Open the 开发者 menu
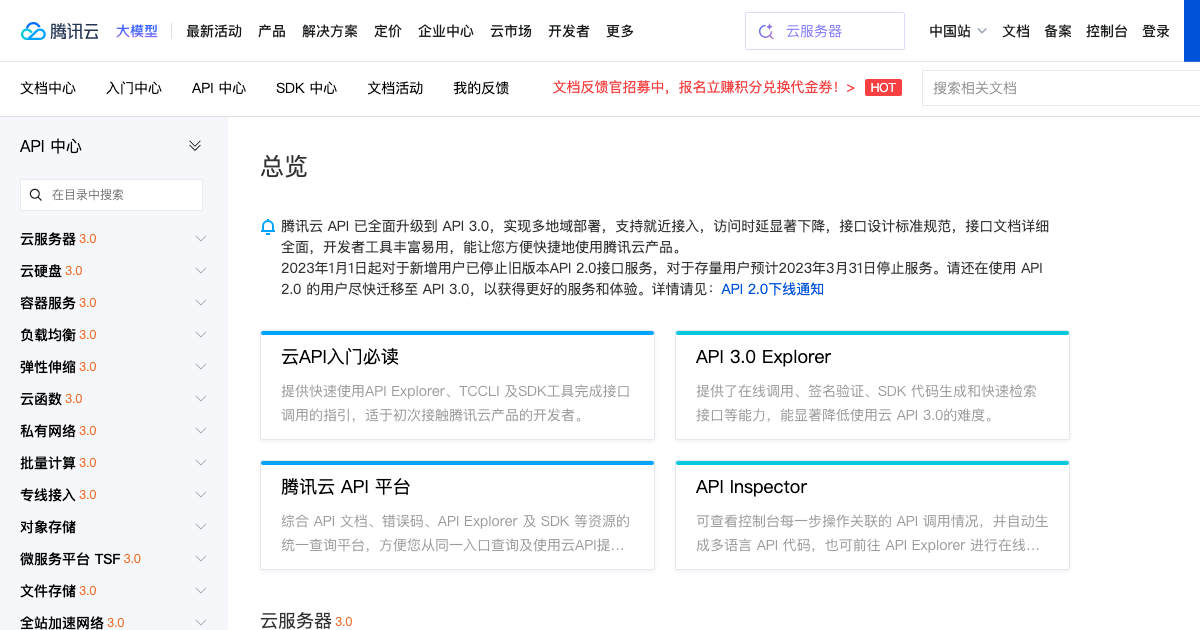The width and height of the screenshot is (1200, 630). click(569, 31)
